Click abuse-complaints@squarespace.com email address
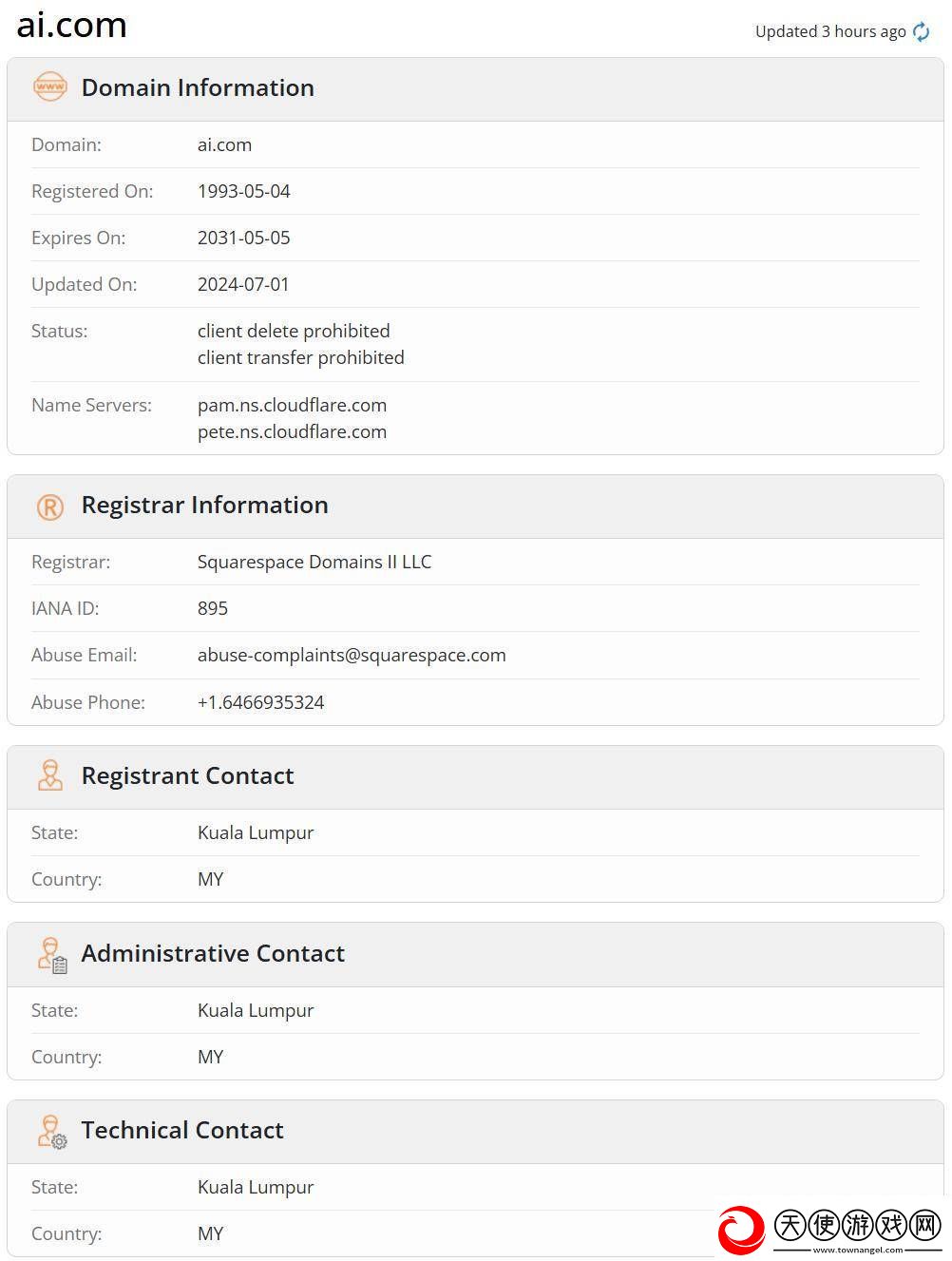The image size is (952, 1261). click(x=352, y=655)
